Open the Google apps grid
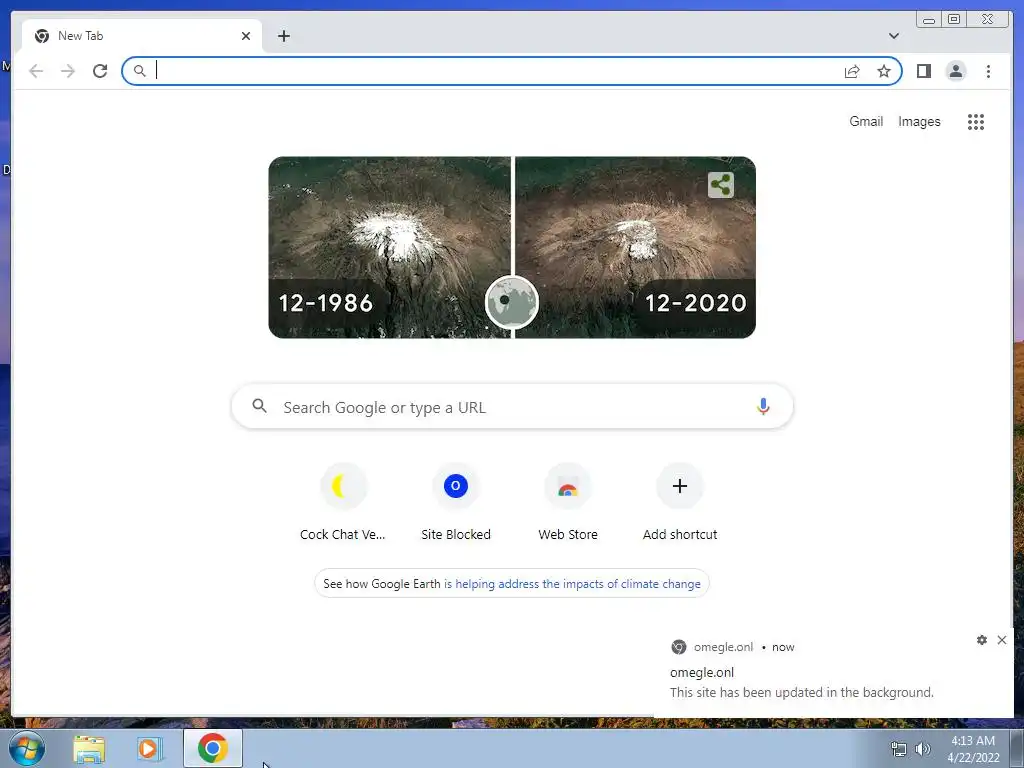 pyautogui.click(x=976, y=122)
